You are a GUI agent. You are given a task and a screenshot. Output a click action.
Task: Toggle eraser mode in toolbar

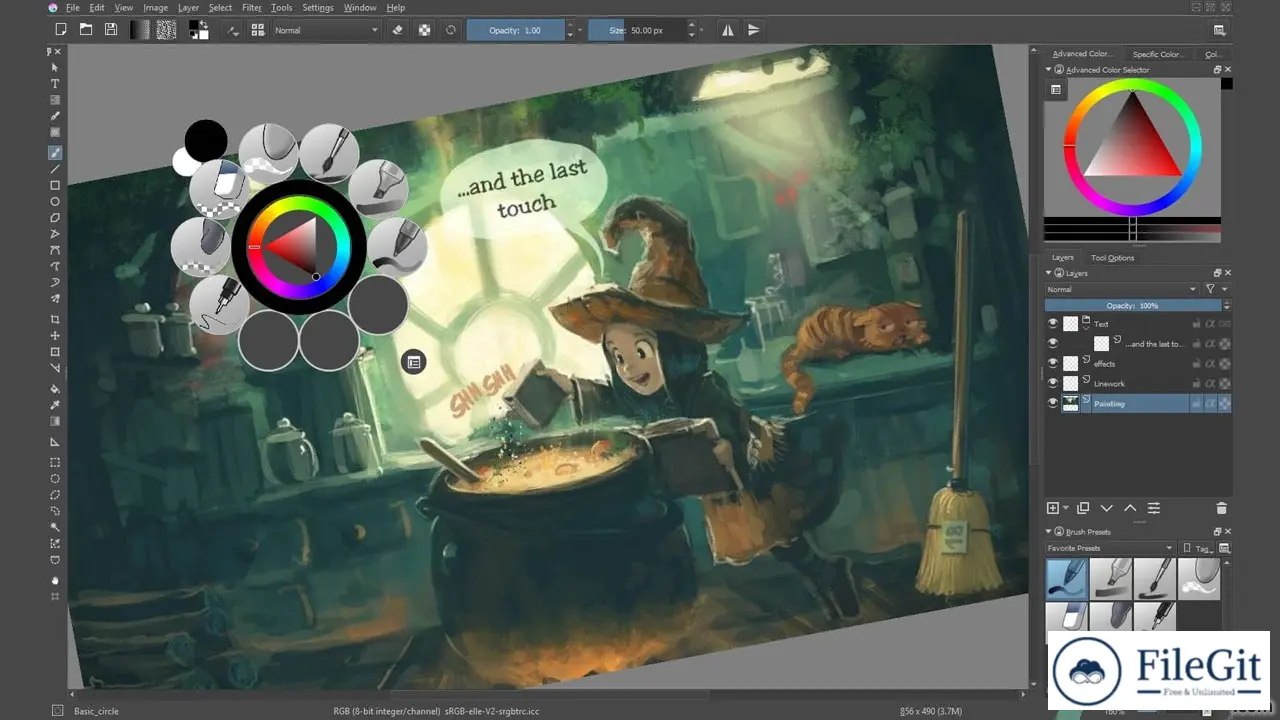tap(398, 30)
